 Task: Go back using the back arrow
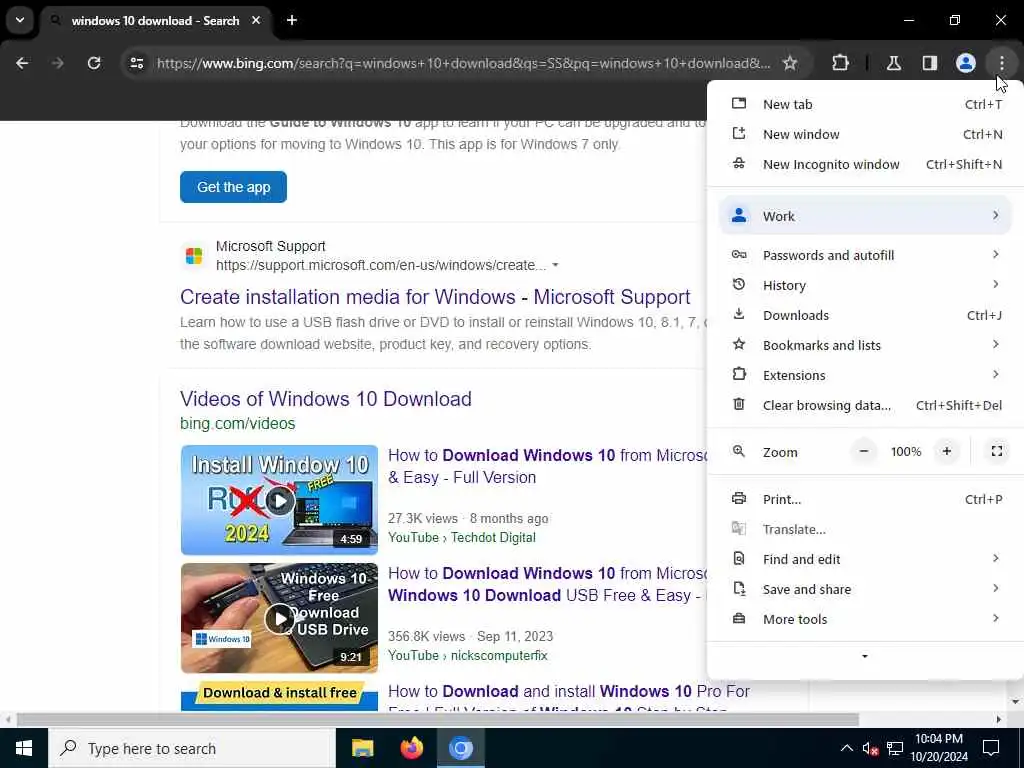pos(22,63)
